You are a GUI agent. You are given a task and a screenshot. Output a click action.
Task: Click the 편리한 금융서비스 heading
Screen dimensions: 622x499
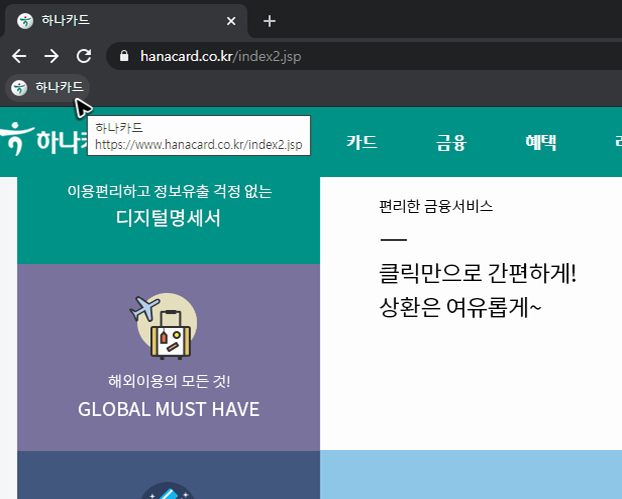(x=436, y=206)
